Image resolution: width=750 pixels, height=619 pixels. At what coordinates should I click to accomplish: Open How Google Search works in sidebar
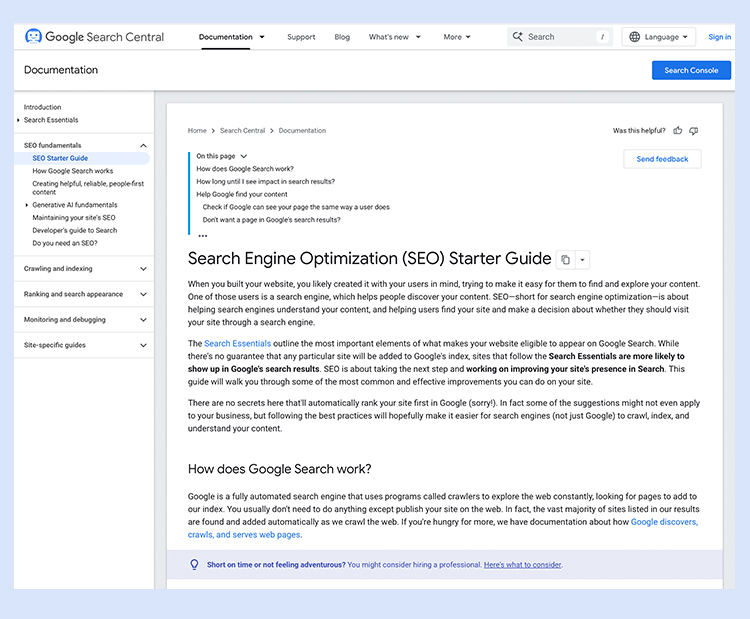coord(73,171)
